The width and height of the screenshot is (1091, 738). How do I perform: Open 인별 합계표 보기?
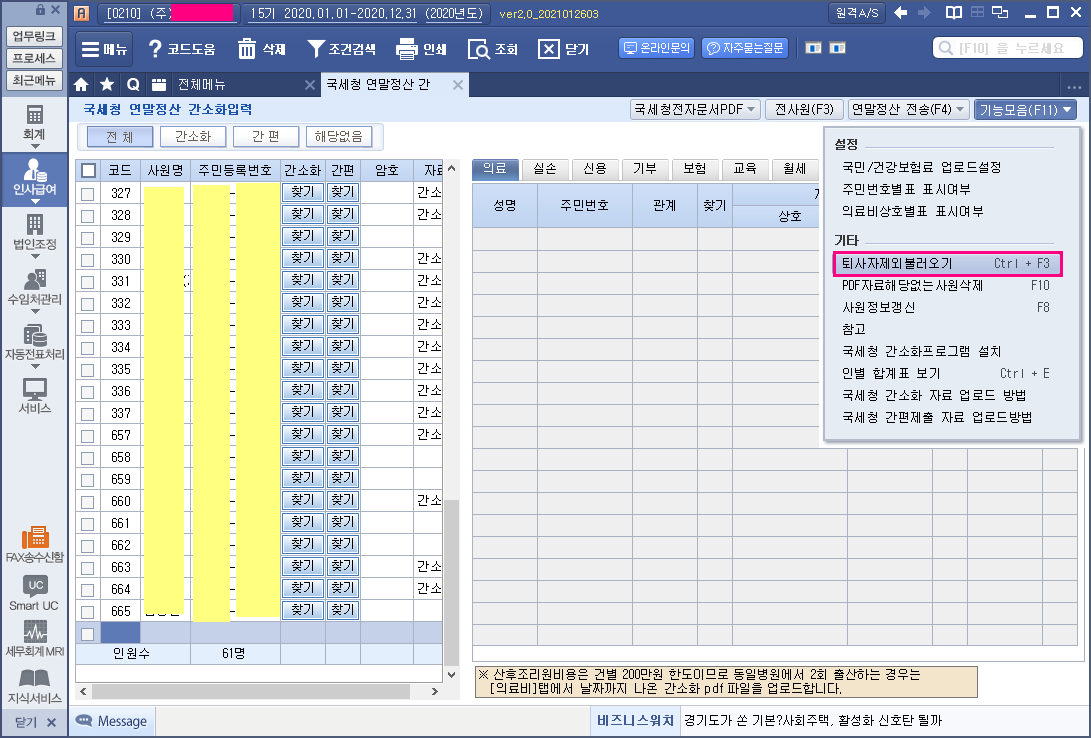point(946,373)
